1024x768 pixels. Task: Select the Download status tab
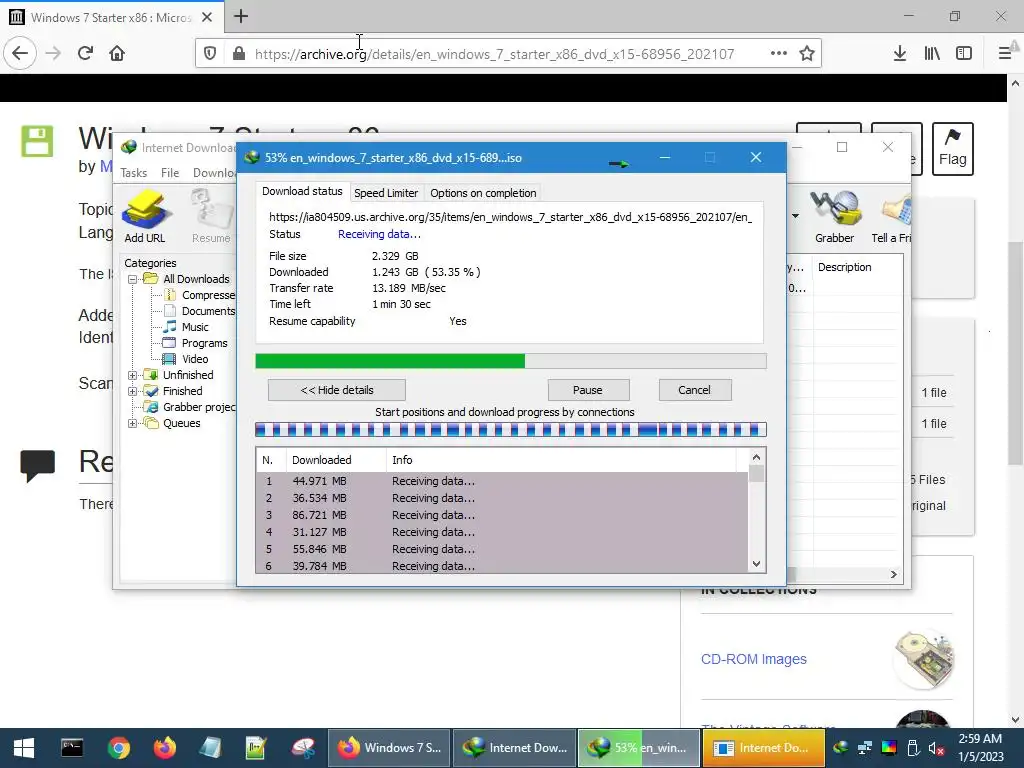coord(302,191)
